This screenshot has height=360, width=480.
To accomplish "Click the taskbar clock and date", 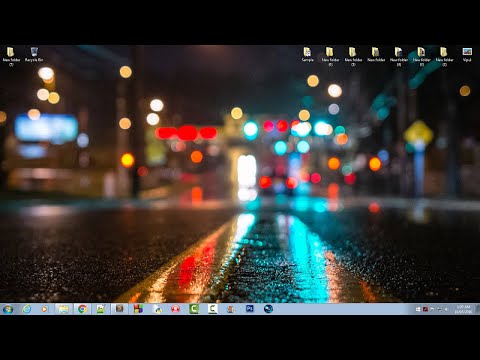I will coord(463,309).
